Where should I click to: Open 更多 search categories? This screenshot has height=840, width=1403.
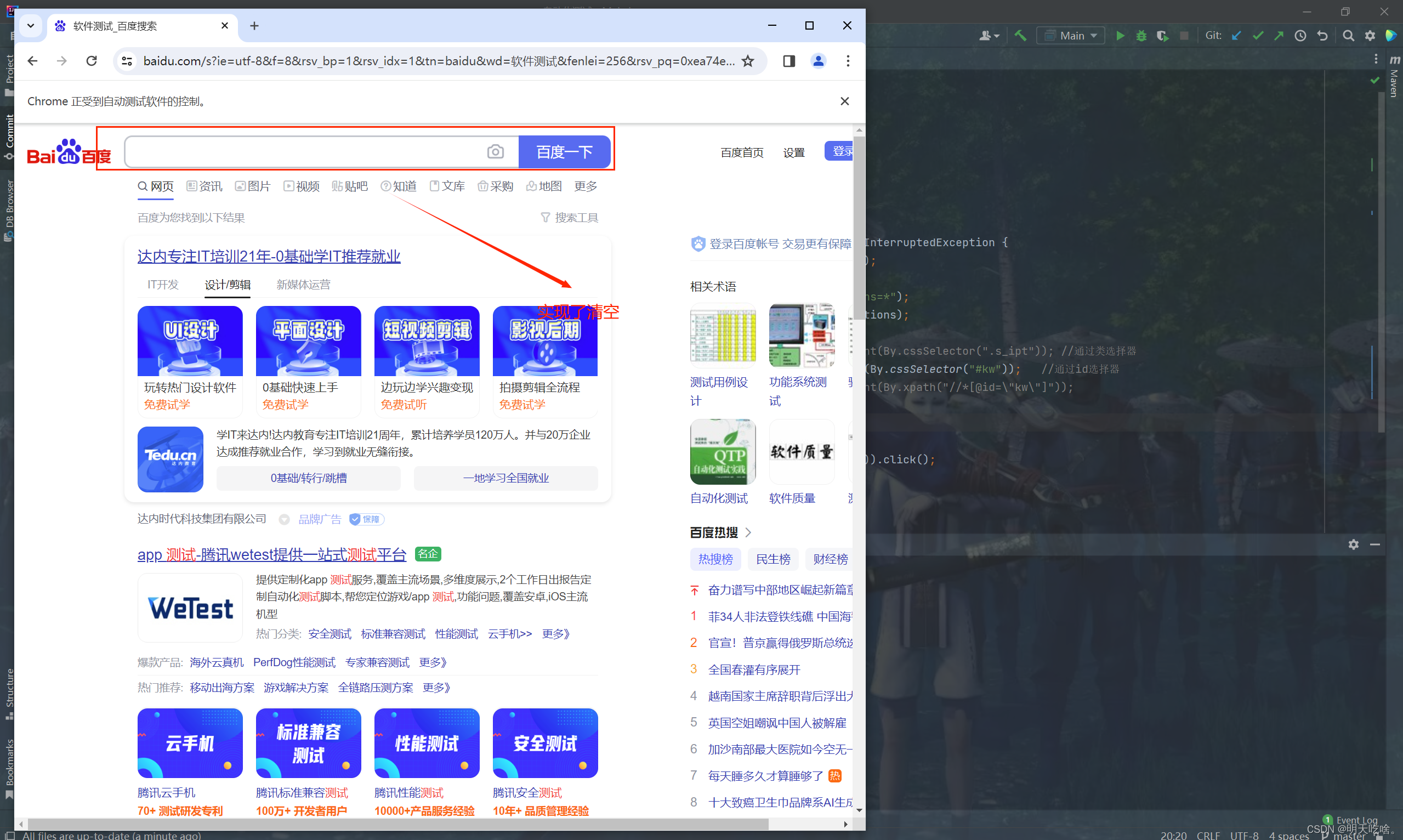[x=585, y=186]
